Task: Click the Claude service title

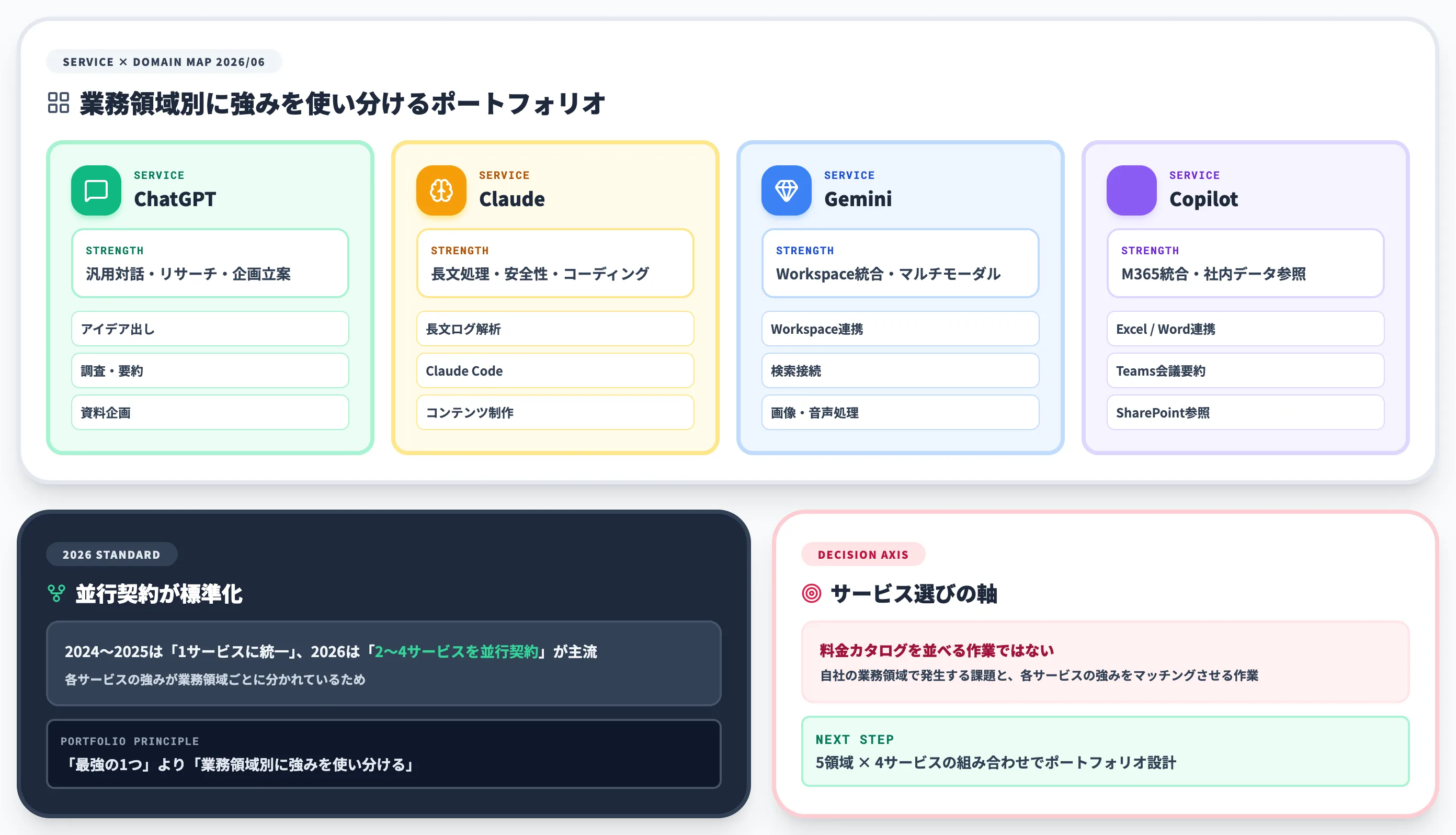Action: [x=512, y=199]
